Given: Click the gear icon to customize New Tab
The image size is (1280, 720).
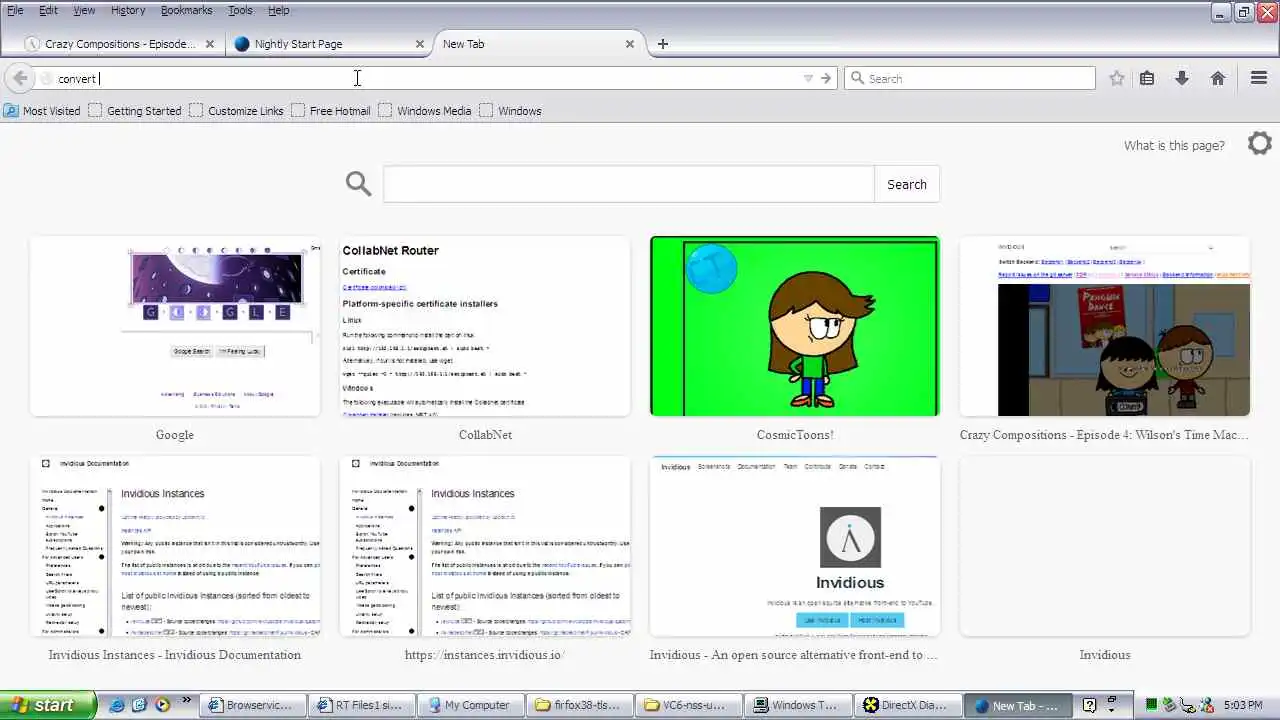Looking at the screenshot, I should click(1260, 143).
